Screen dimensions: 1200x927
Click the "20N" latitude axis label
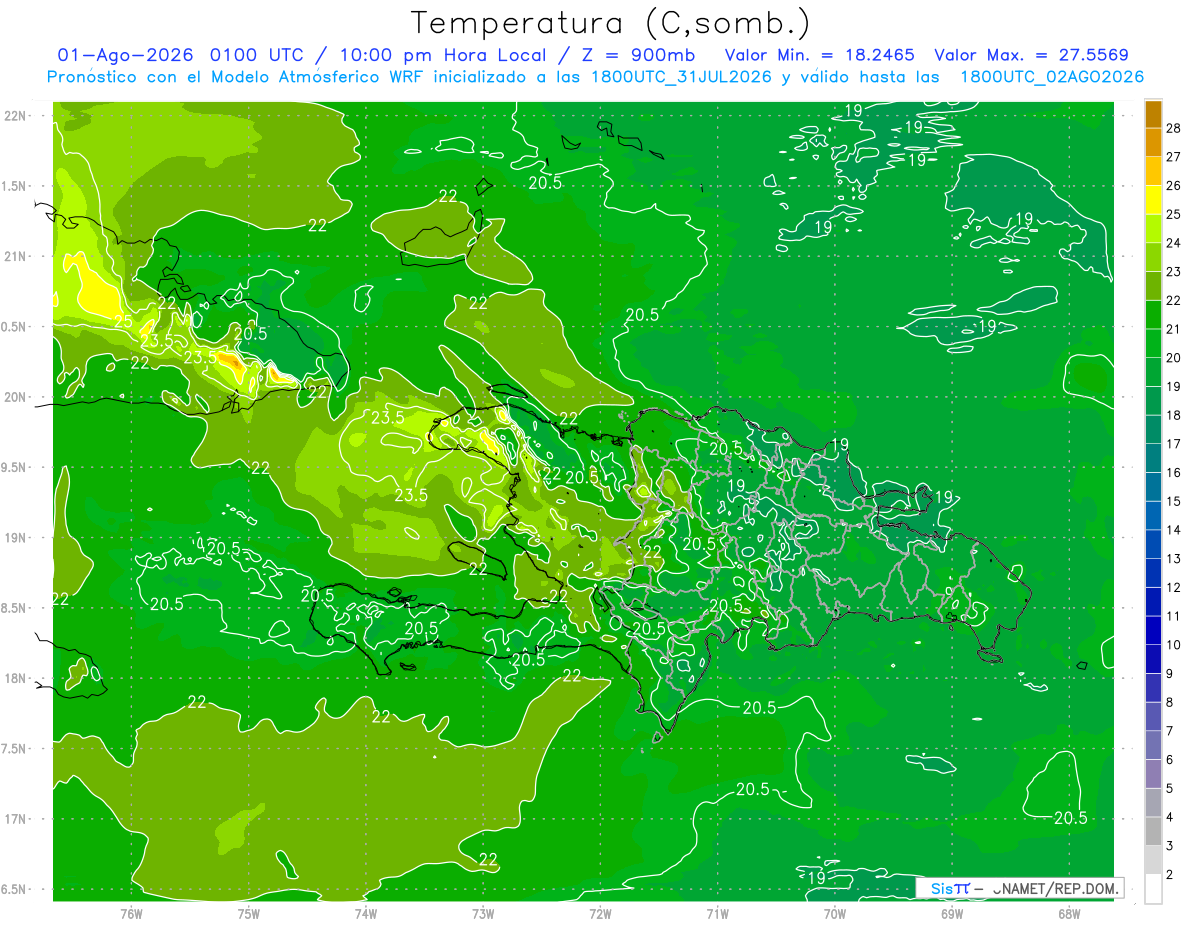point(15,397)
